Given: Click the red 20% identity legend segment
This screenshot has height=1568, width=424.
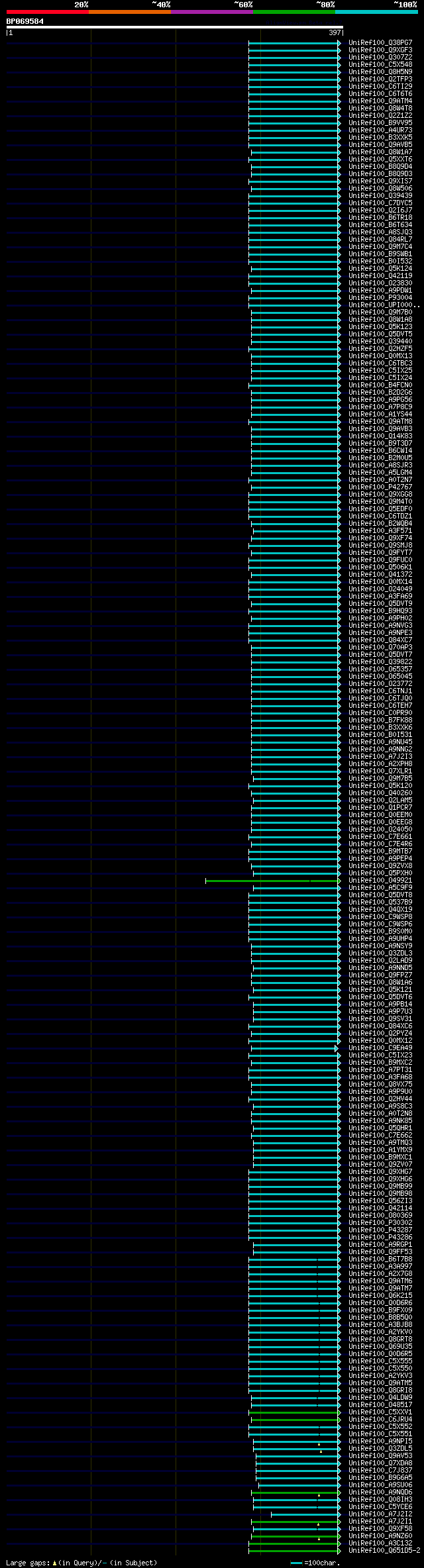Looking at the screenshot, I should pyautogui.click(x=48, y=11).
